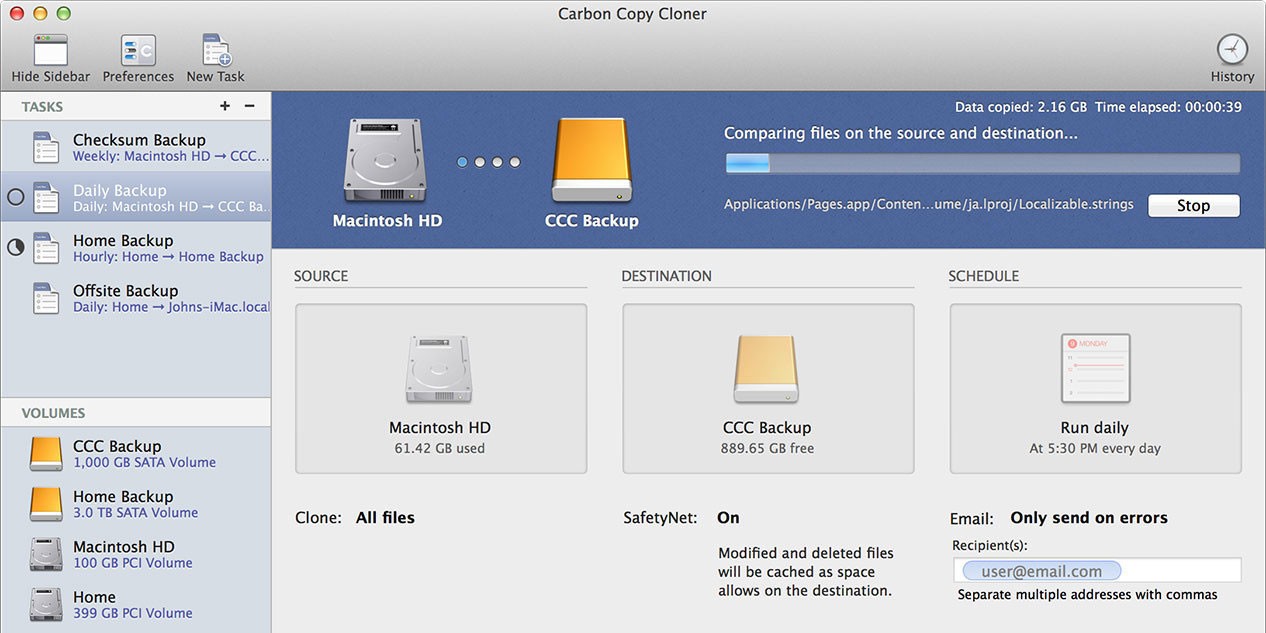Click the Separate multiple addresses with commas hint
The height and width of the screenshot is (633, 1266).
[x=1087, y=595]
